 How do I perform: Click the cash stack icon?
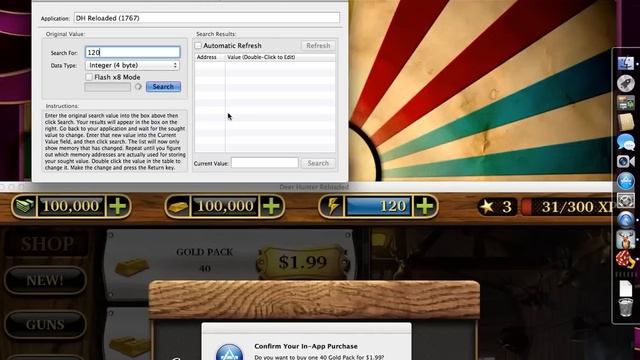[x=24, y=206]
